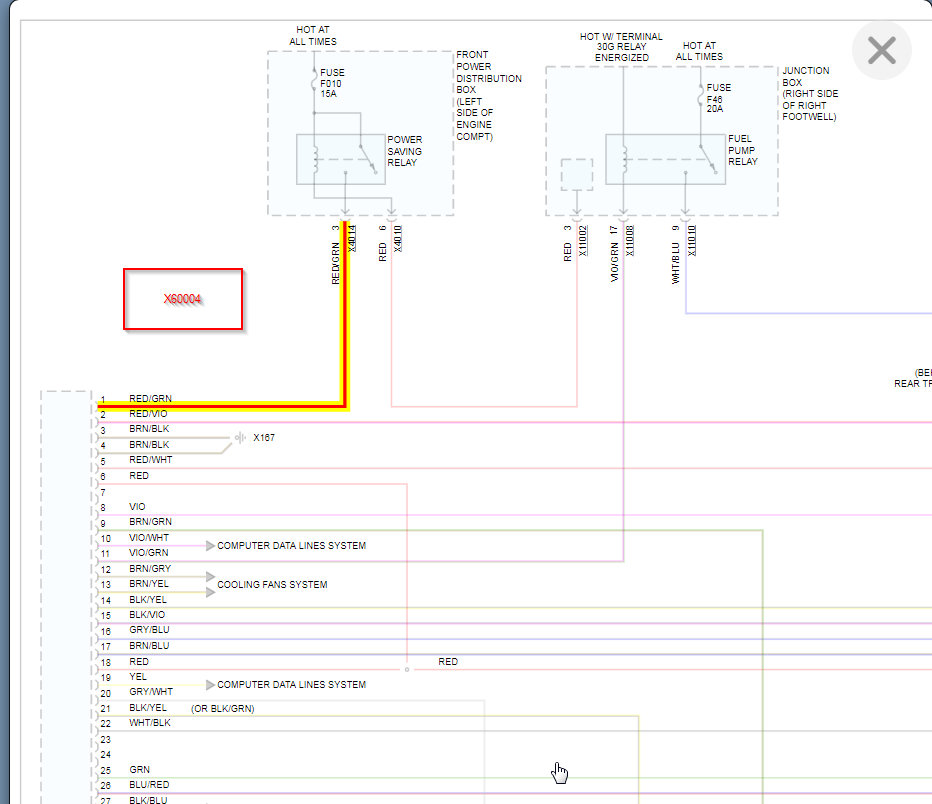Click pin 12 BRN/GRY wire label

pyautogui.click(x=150, y=568)
